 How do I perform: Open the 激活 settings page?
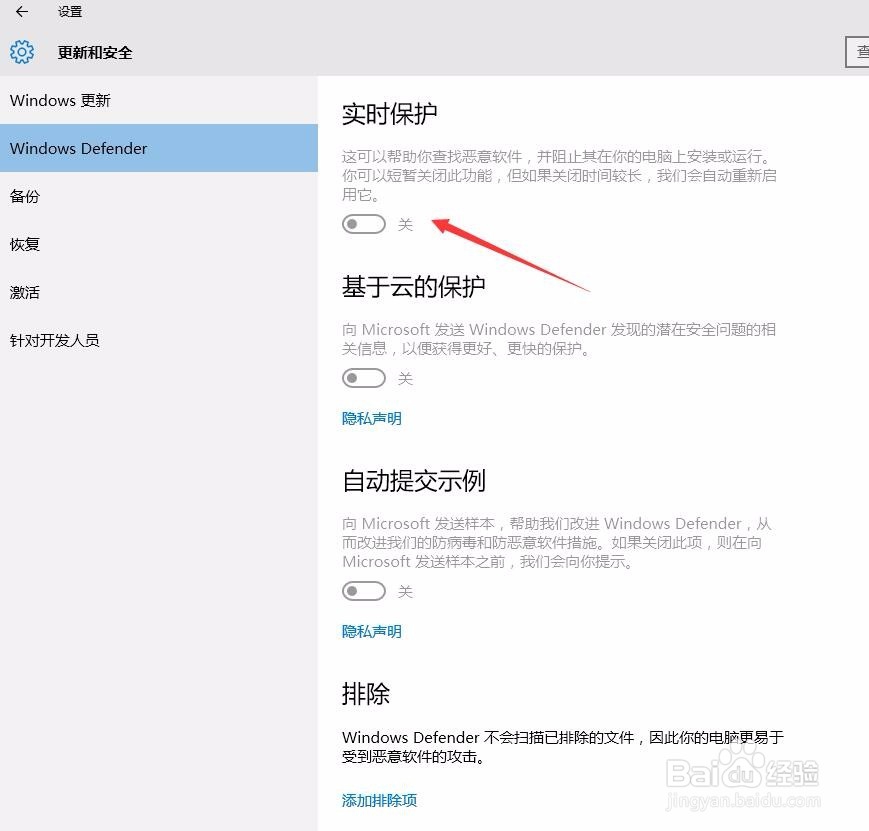[x=159, y=292]
